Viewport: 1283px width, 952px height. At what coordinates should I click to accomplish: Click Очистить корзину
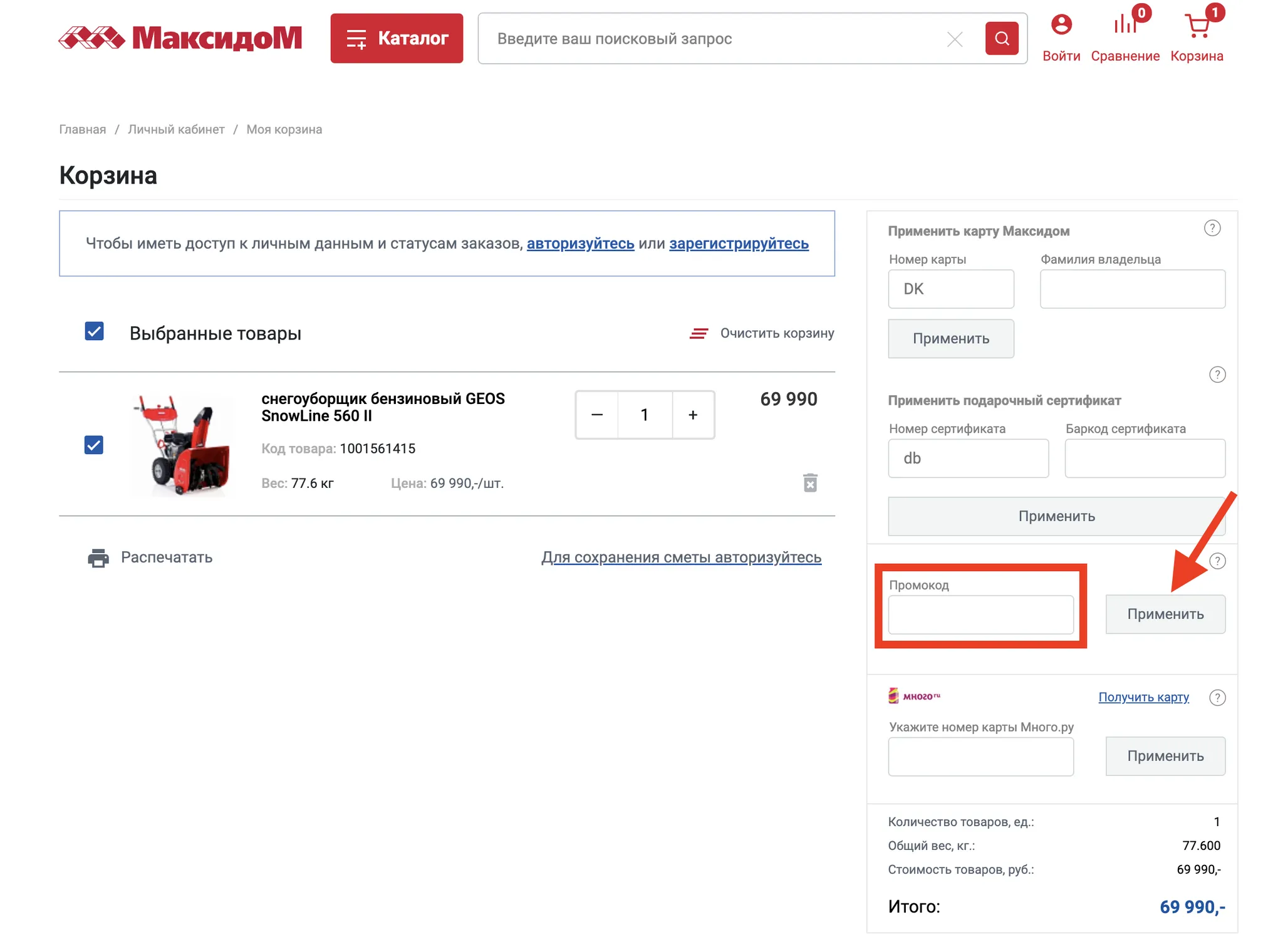tap(762, 333)
